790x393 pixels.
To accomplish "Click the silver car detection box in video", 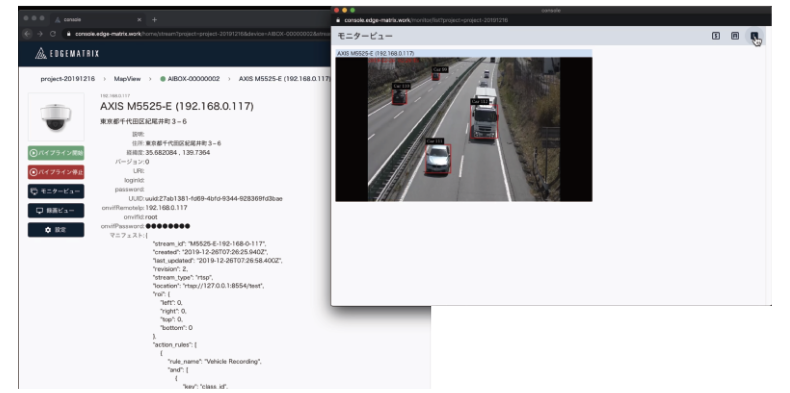I will pos(438,159).
